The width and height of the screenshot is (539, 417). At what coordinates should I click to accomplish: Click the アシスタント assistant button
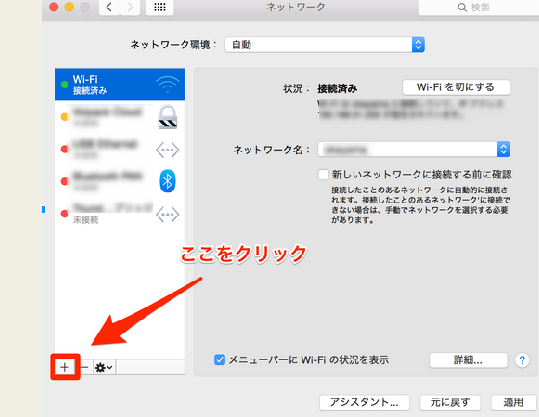[x=364, y=402]
